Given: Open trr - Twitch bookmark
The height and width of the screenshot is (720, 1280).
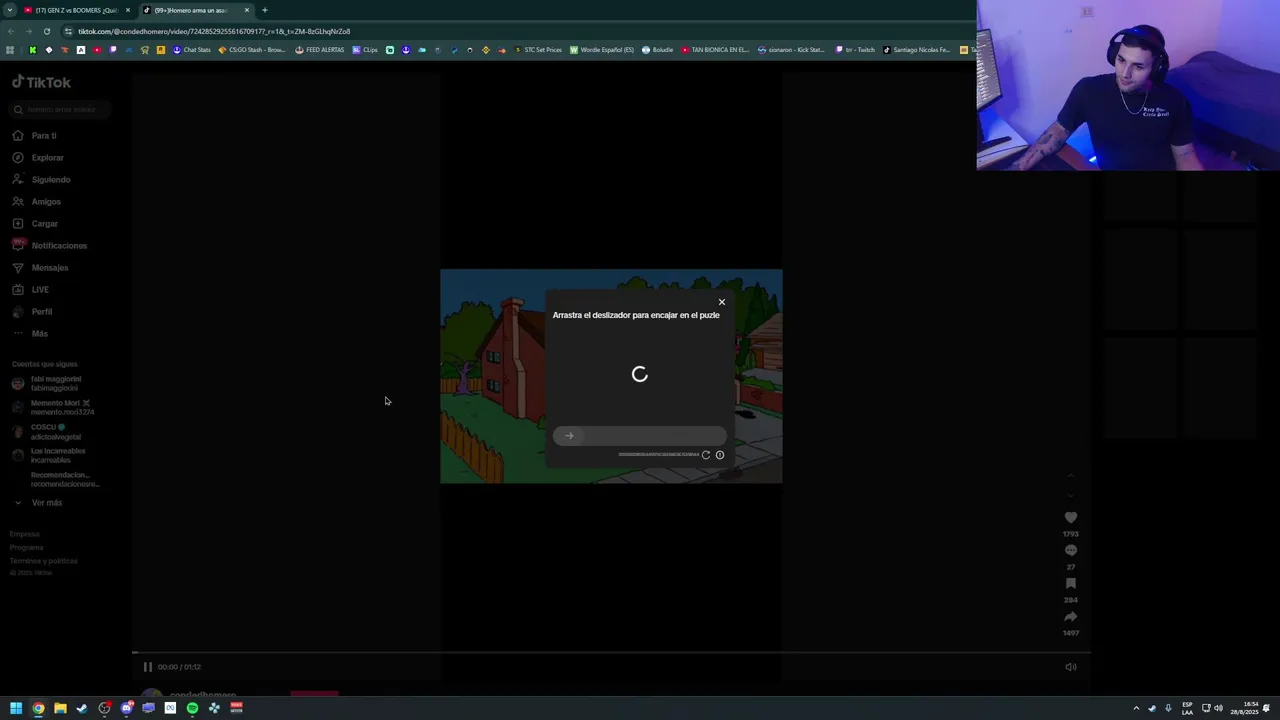Looking at the screenshot, I should point(855,50).
